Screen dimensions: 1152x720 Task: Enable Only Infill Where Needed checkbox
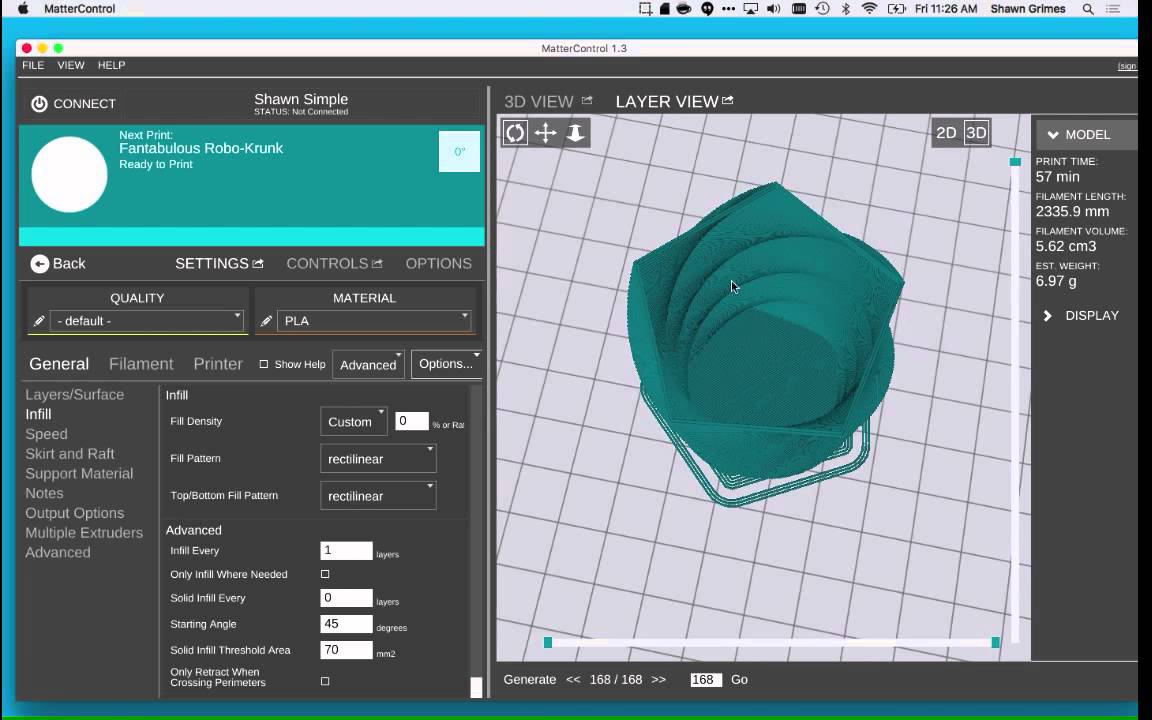pos(325,574)
